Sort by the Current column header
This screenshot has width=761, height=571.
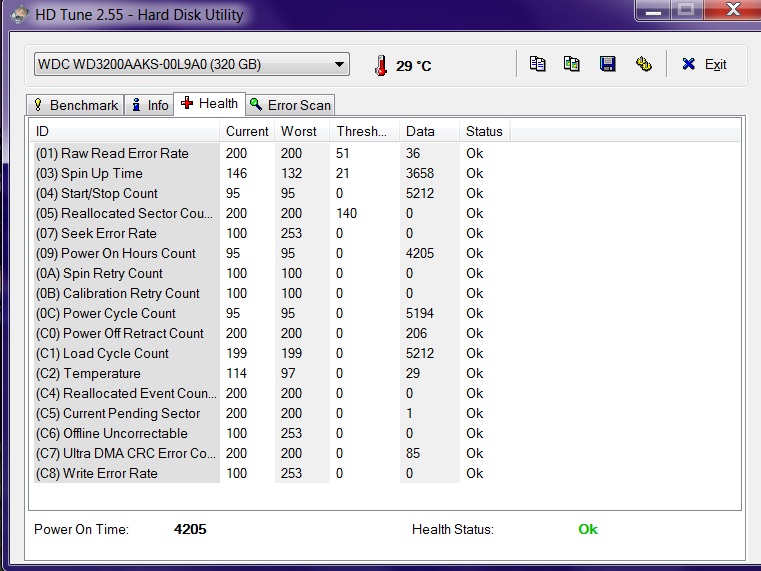click(247, 131)
